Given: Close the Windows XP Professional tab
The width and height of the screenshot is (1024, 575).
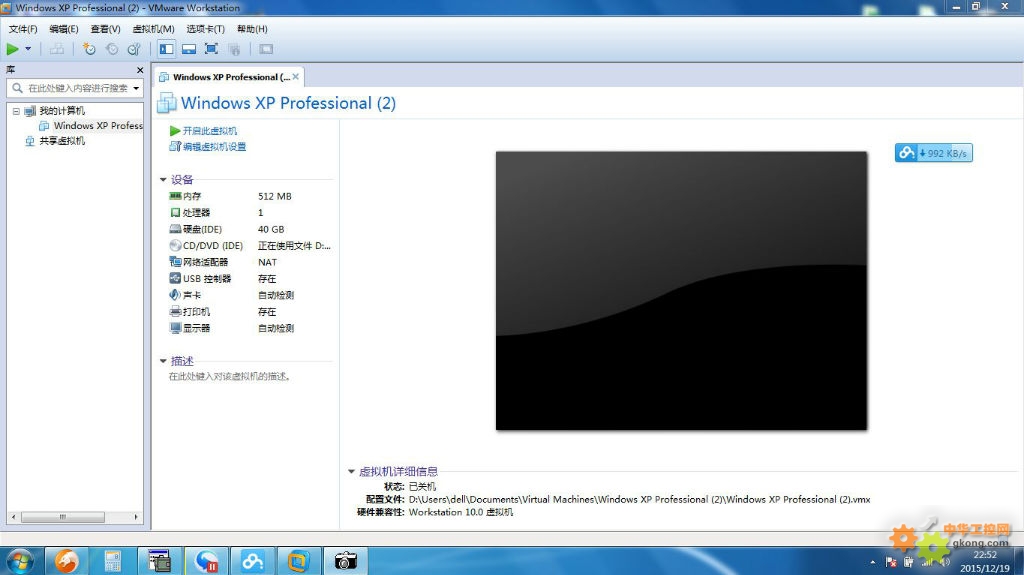Looking at the screenshot, I should coord(296,76).
